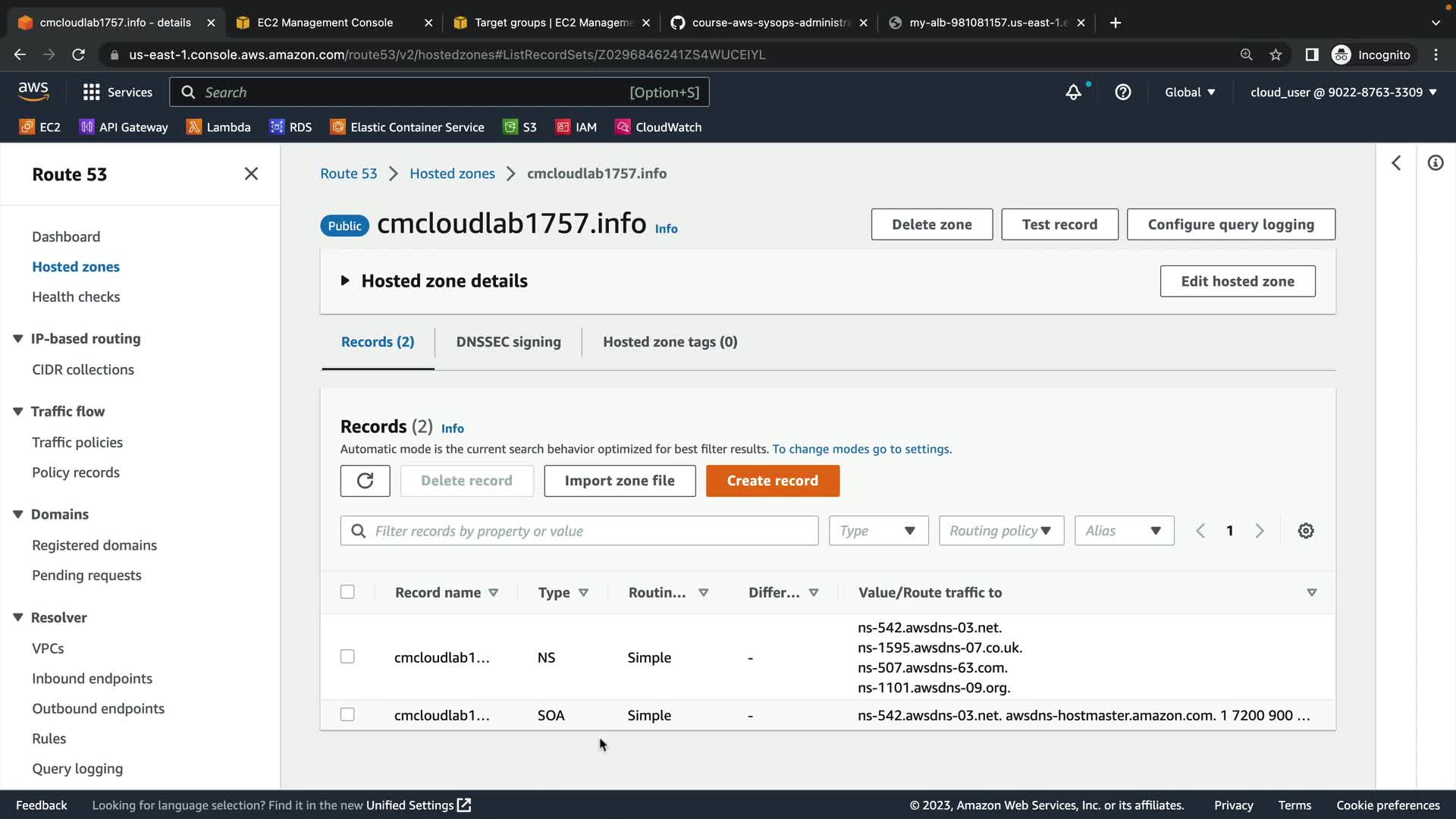Switch to Hosted zone tags tab
1456x819 pixels.
(x=670, y=342)
